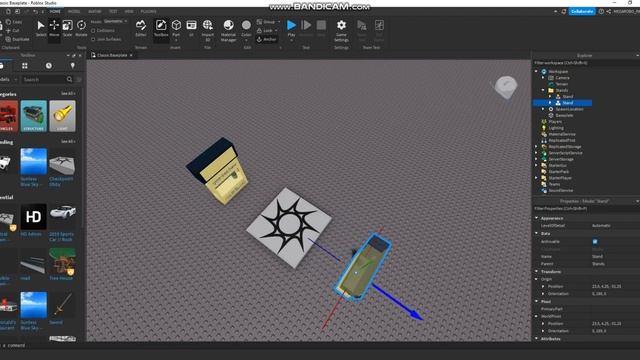Select the Tree House toolbox item

(x=62, y=261)
